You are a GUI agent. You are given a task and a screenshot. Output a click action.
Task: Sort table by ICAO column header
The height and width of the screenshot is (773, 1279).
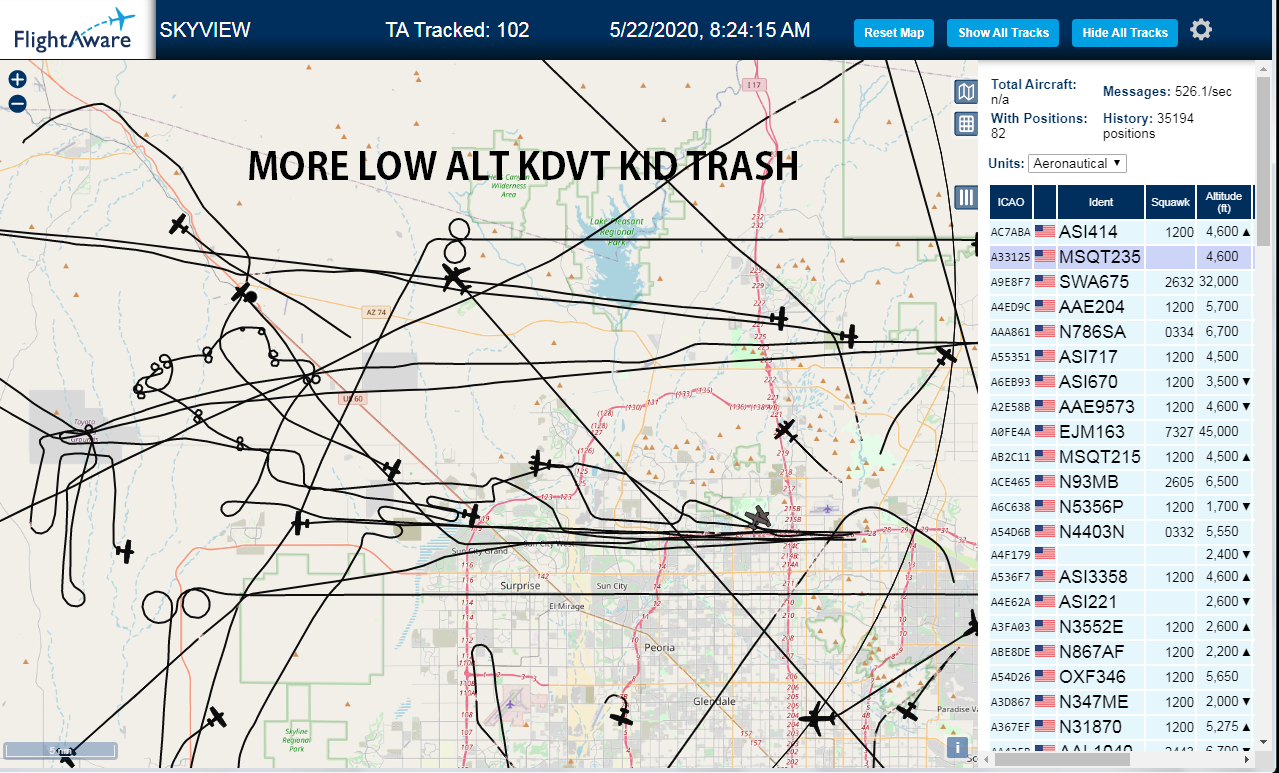tap(1011, 202)
